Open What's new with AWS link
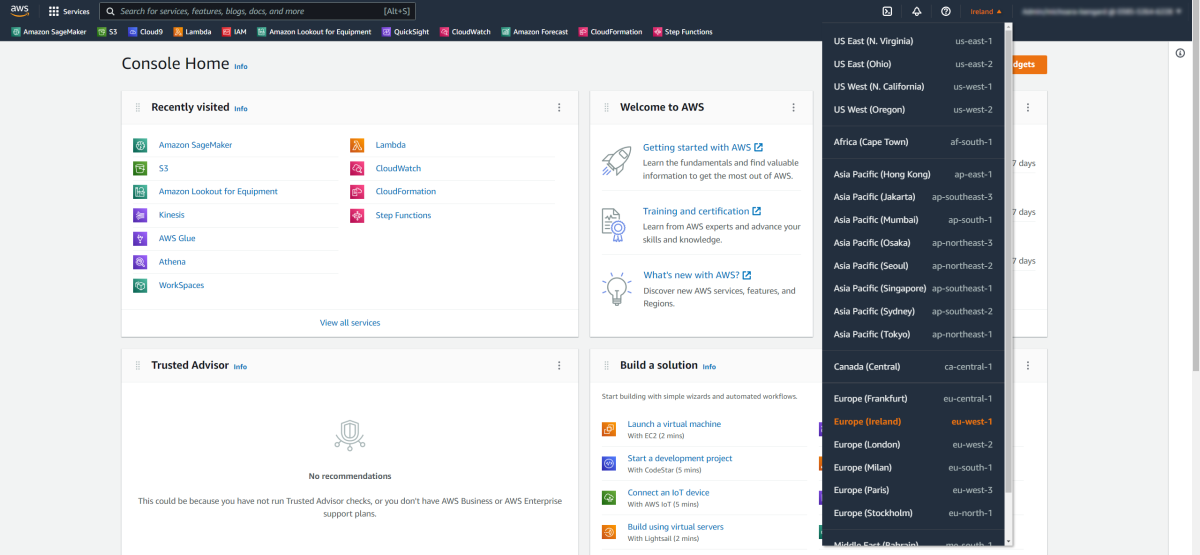The height and width of the screenshot is (555, 1200). coord(697,275)
